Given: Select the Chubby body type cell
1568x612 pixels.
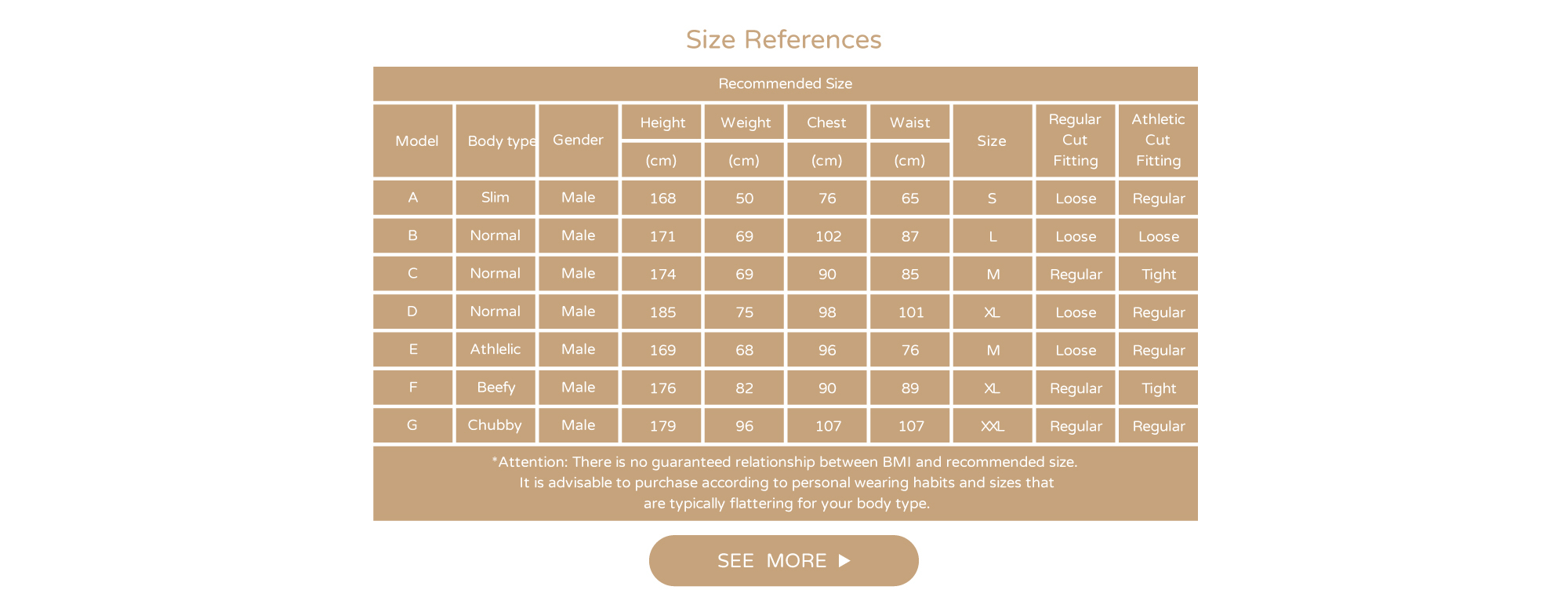Looking at the screenshot, I should [x=495, y=425].
